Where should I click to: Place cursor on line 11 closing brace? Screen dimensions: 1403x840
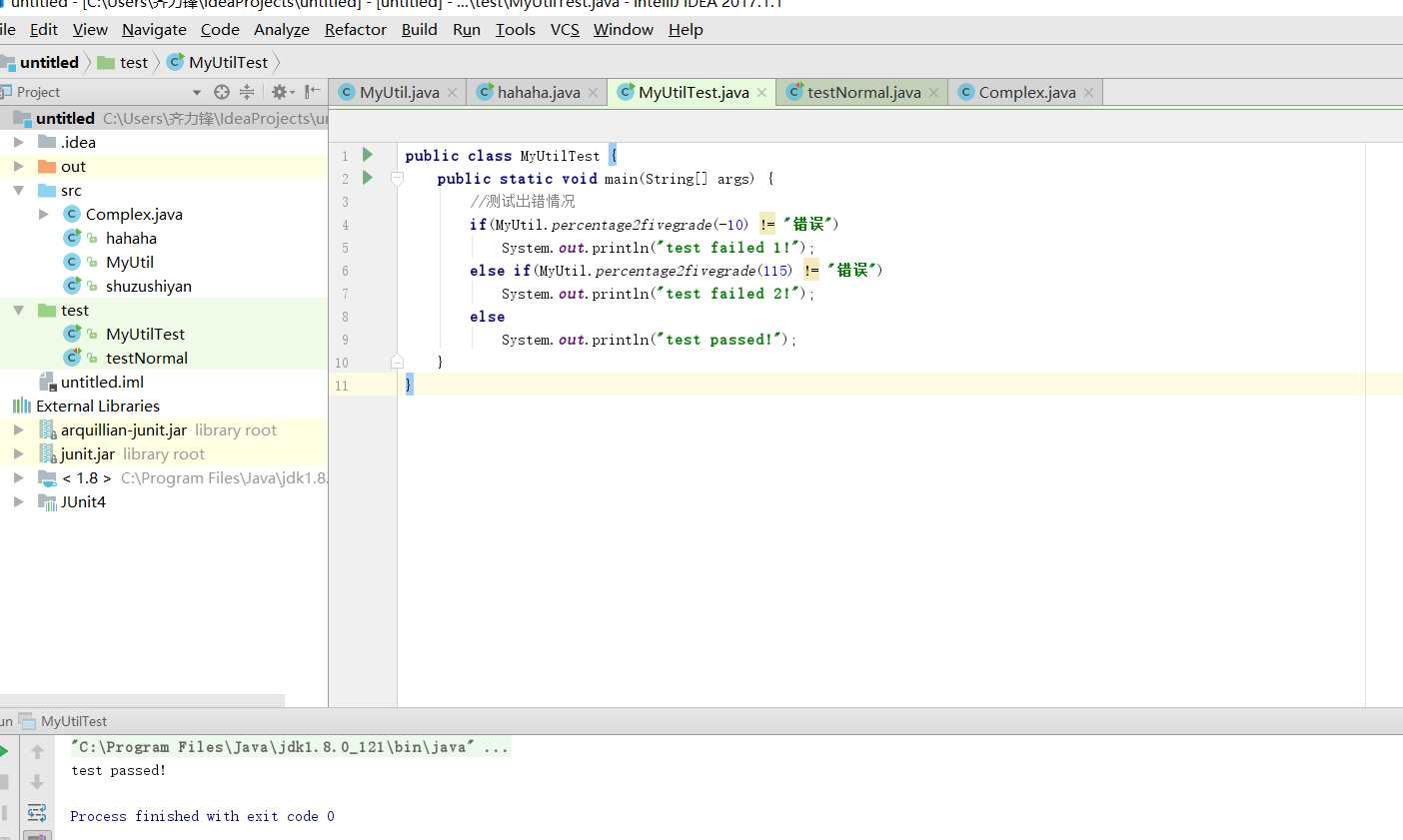(x=409, y=385)
